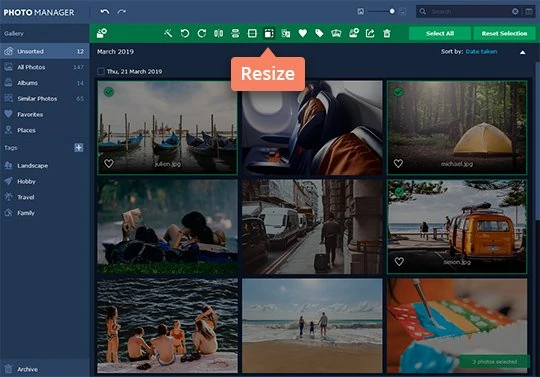
Task: Filter by Hobby tag
Action: [x=44, y=181]
